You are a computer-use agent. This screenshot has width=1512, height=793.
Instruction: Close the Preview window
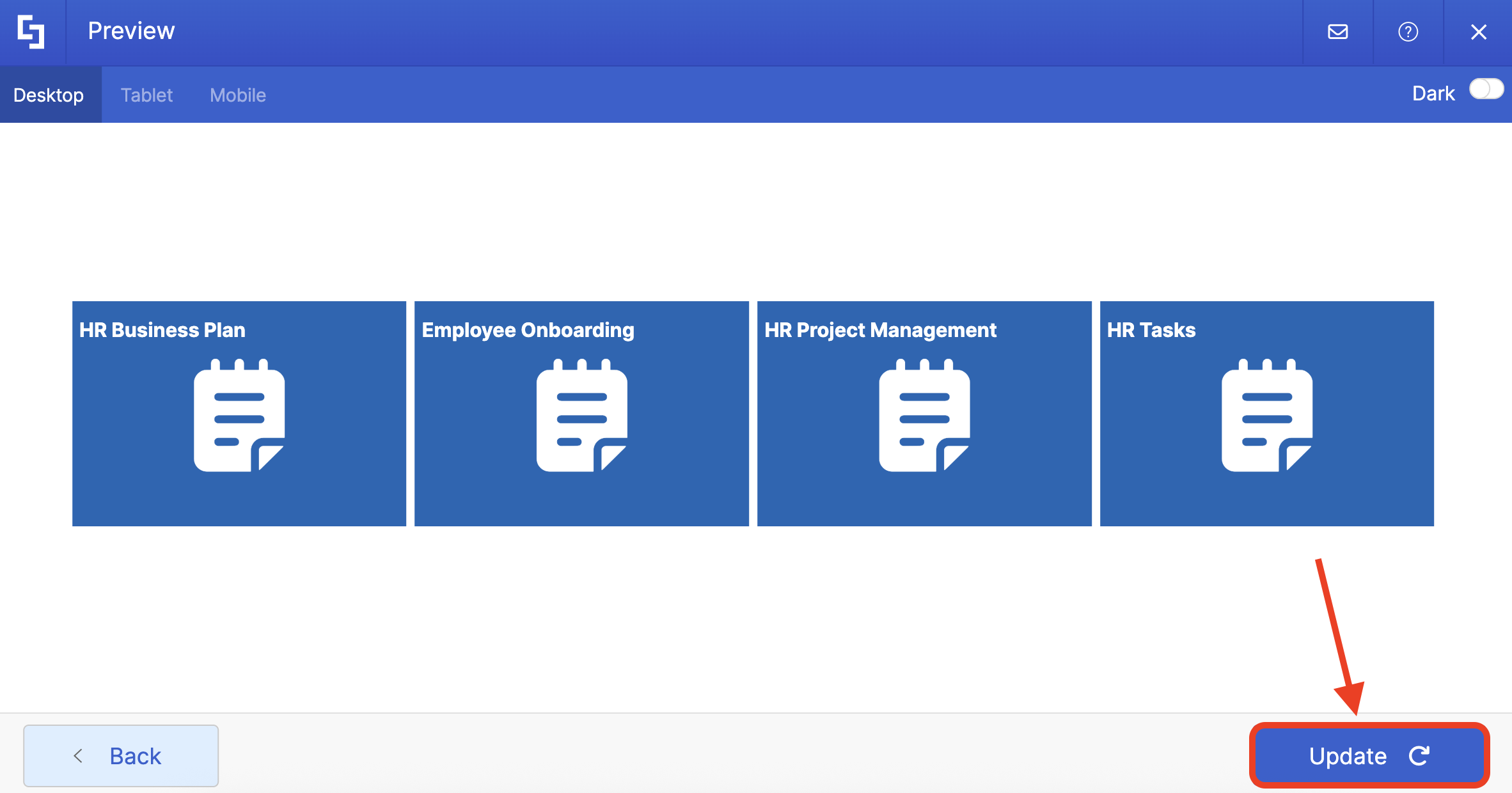coord(1478,32)
